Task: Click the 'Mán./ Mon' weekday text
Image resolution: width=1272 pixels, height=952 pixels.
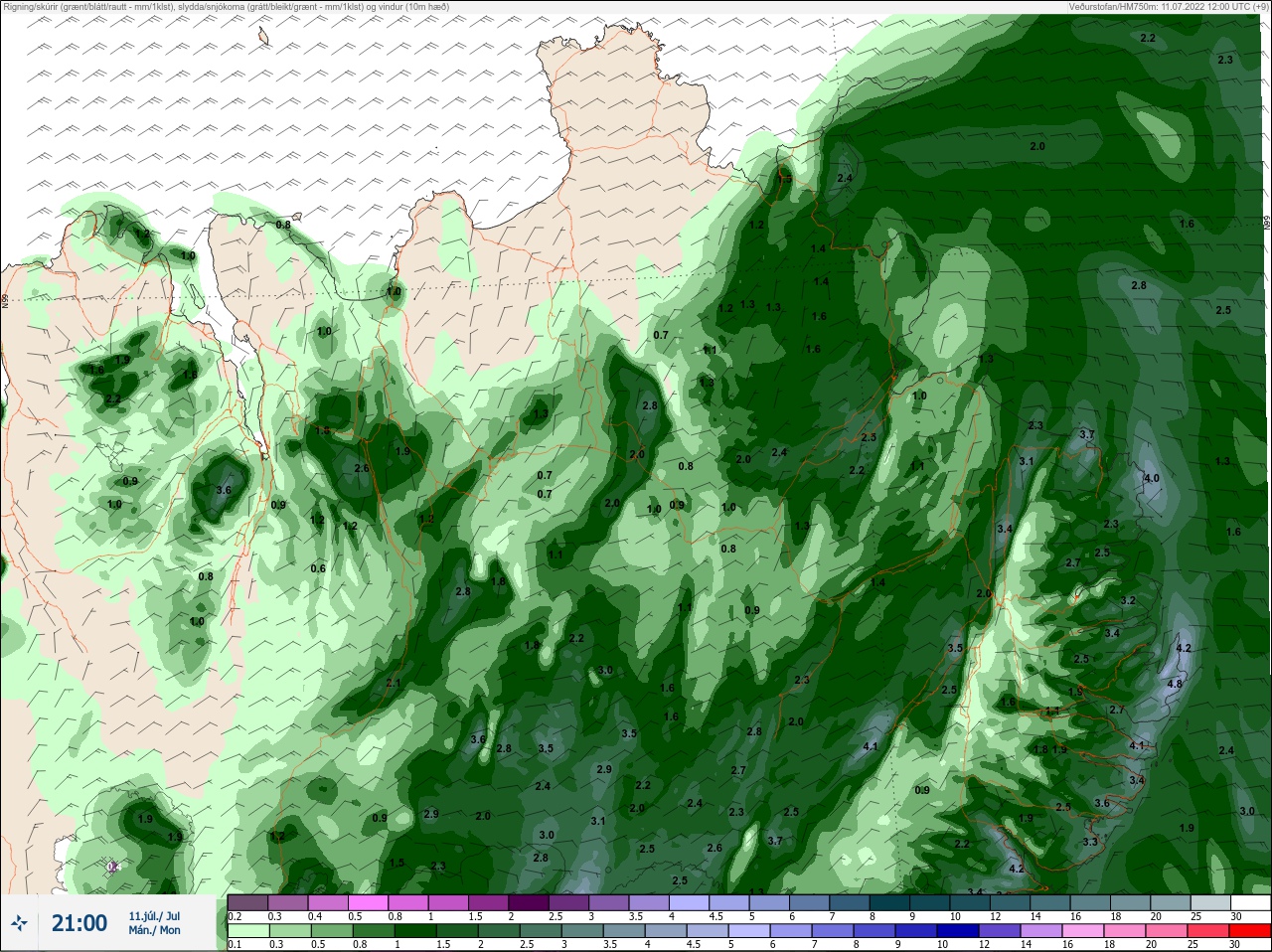Action: (154, 930)
